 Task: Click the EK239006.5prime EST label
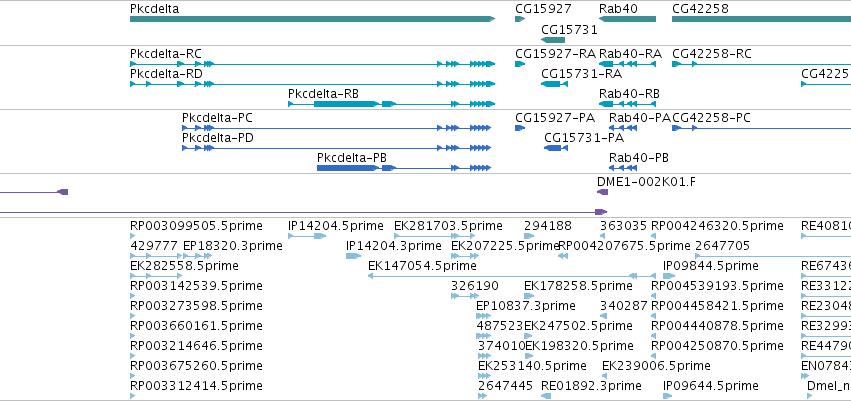(656, 366)
